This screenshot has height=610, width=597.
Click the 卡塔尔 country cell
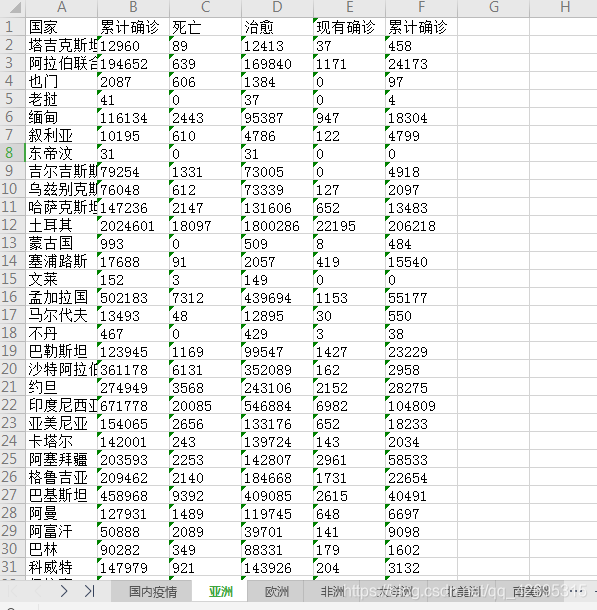point(61,441)
